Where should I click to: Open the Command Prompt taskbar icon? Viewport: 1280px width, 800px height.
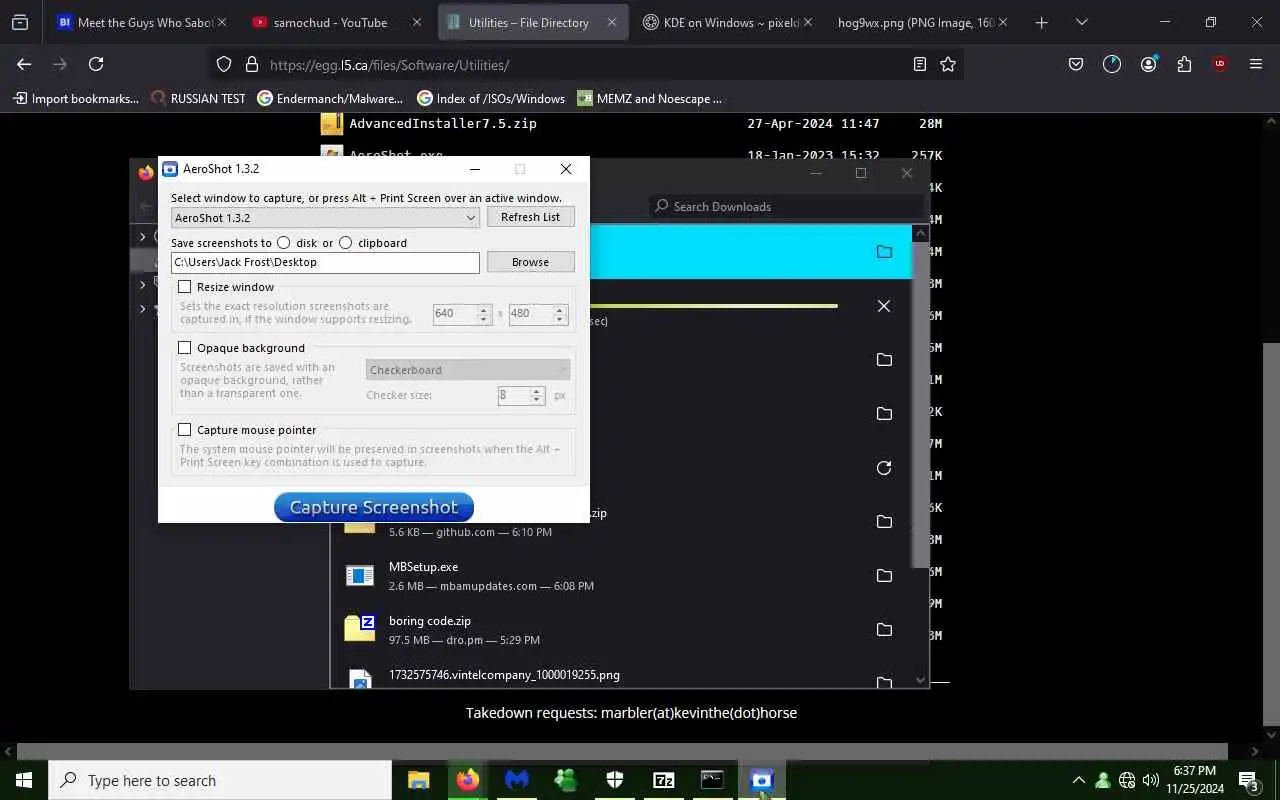click(712, 780)
